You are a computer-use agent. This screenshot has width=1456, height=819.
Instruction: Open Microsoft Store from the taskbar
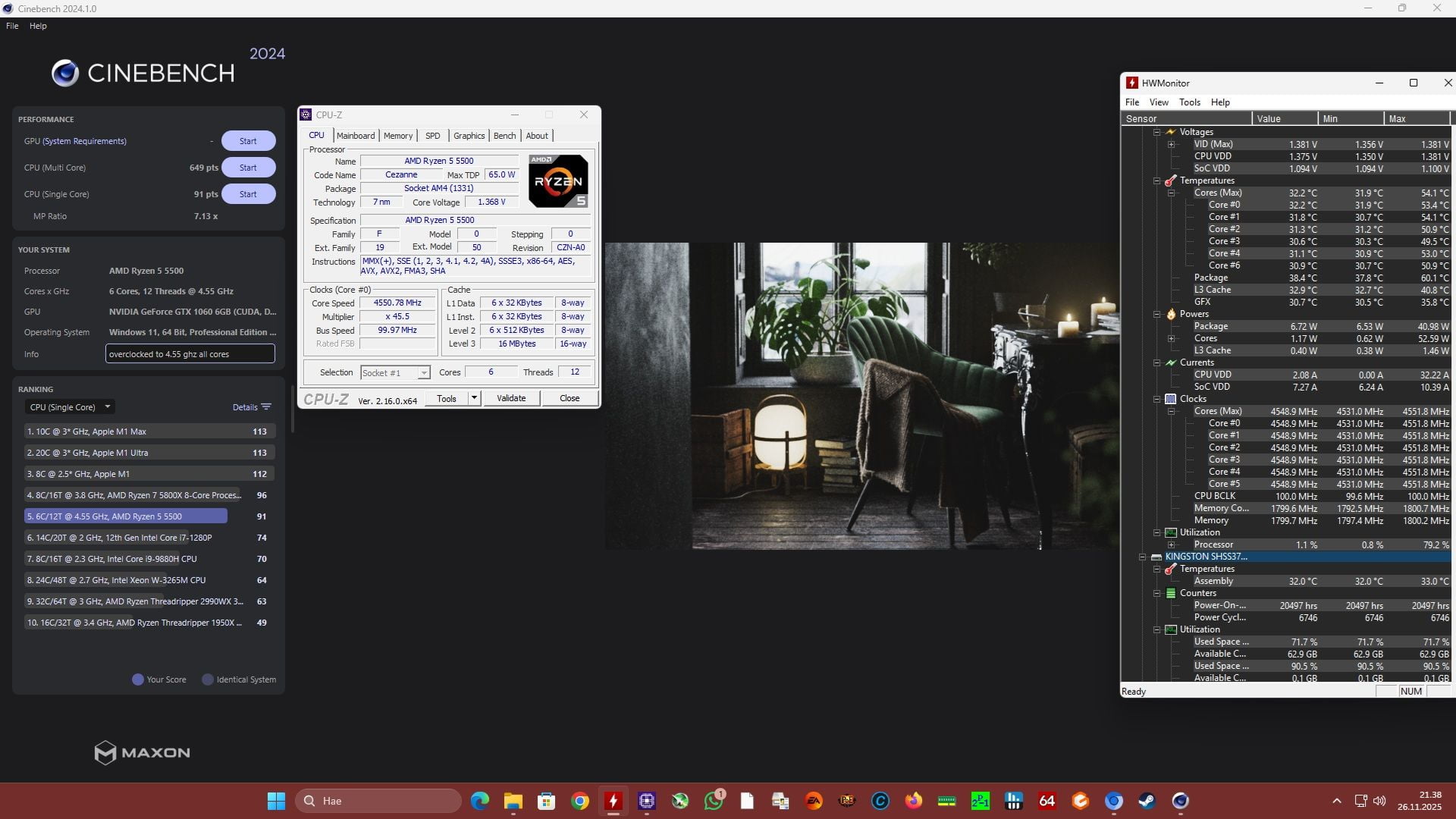tap(547, 801)
